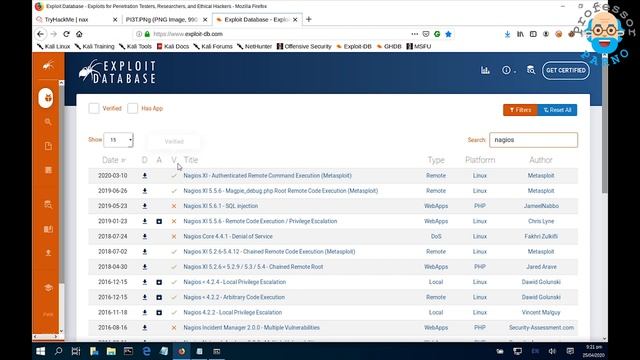Open Windows Start menu
The width and height of the screenshot is (640, 360).
coord(40,351)
